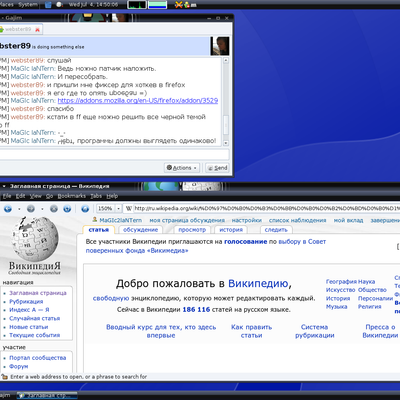Open the browser Tabs menu
The width and height of the screenshot is (400, 400).
click(x=96, y=196)
